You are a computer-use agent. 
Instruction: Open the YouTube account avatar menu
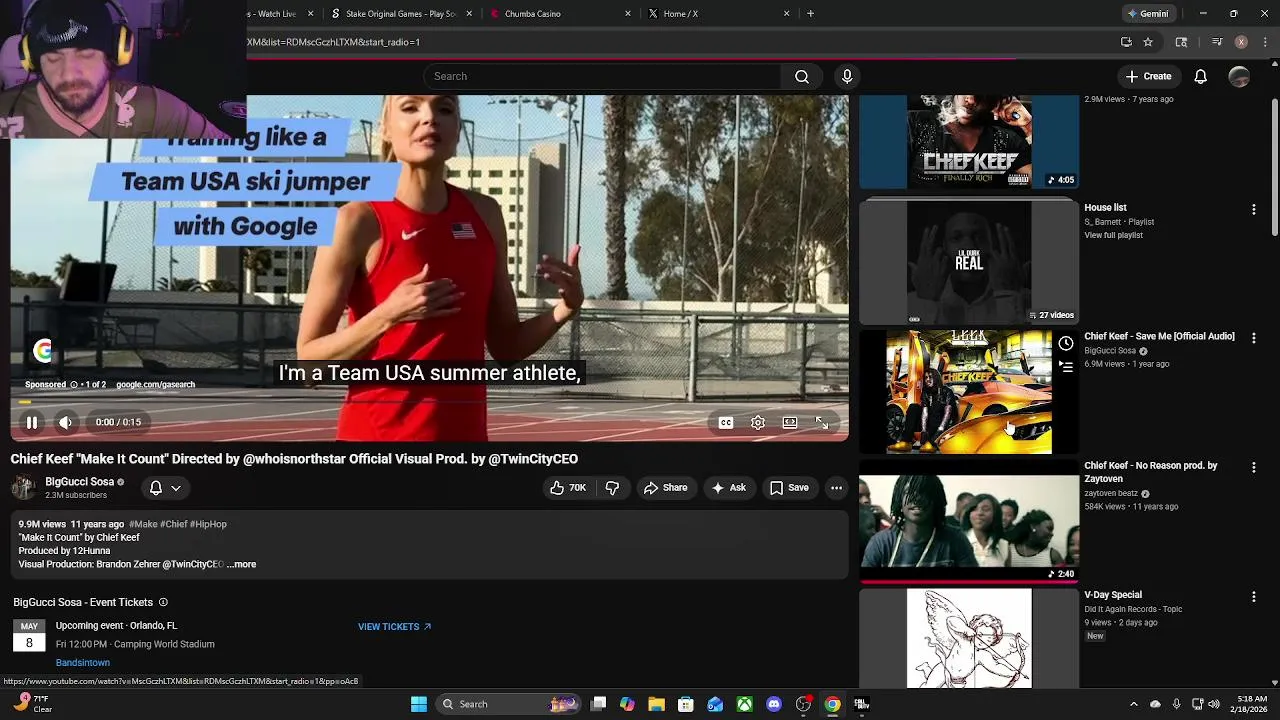1239,76
